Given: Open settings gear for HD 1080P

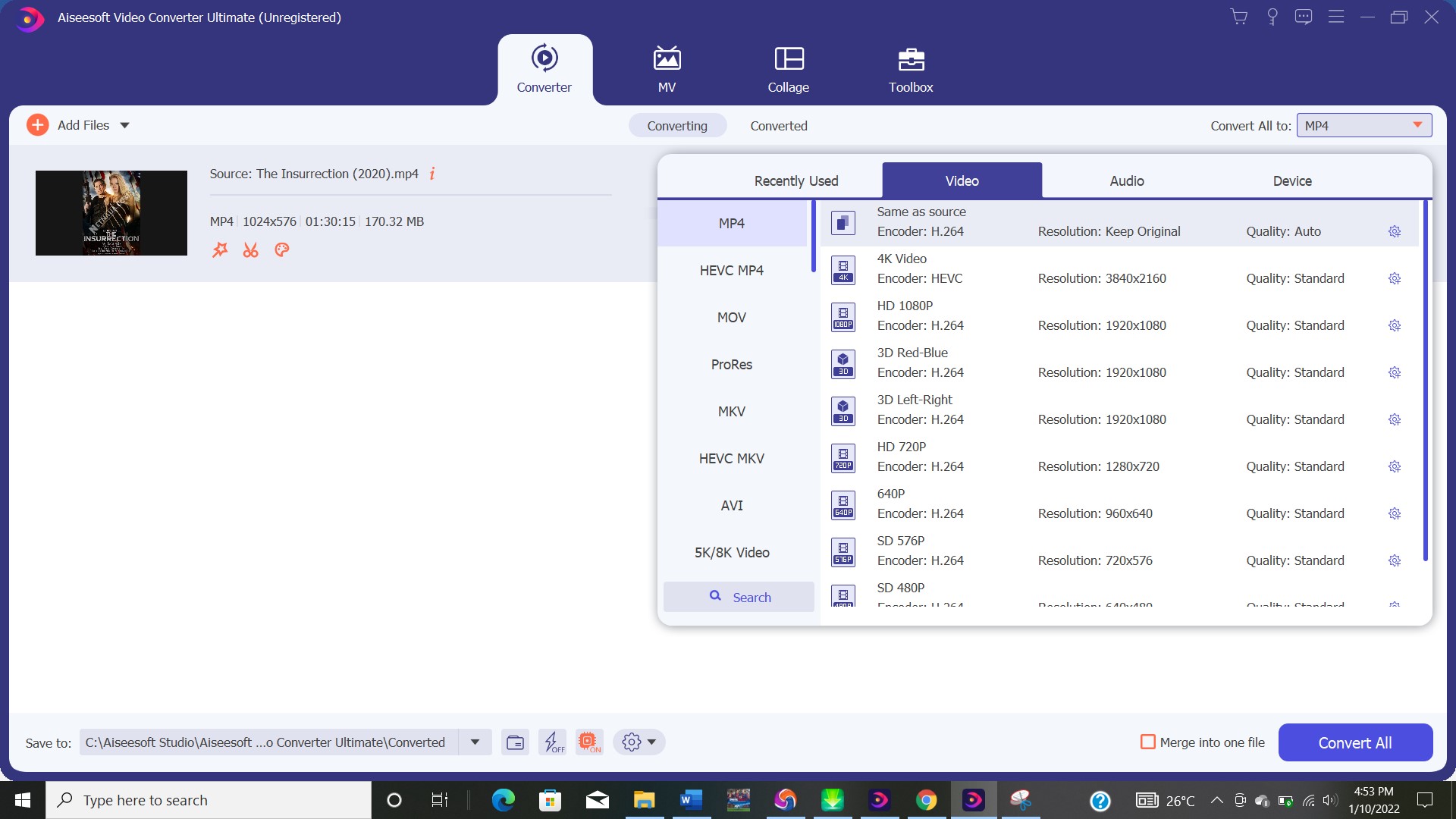Looking at the screenshot, I should pos(1395,325).
